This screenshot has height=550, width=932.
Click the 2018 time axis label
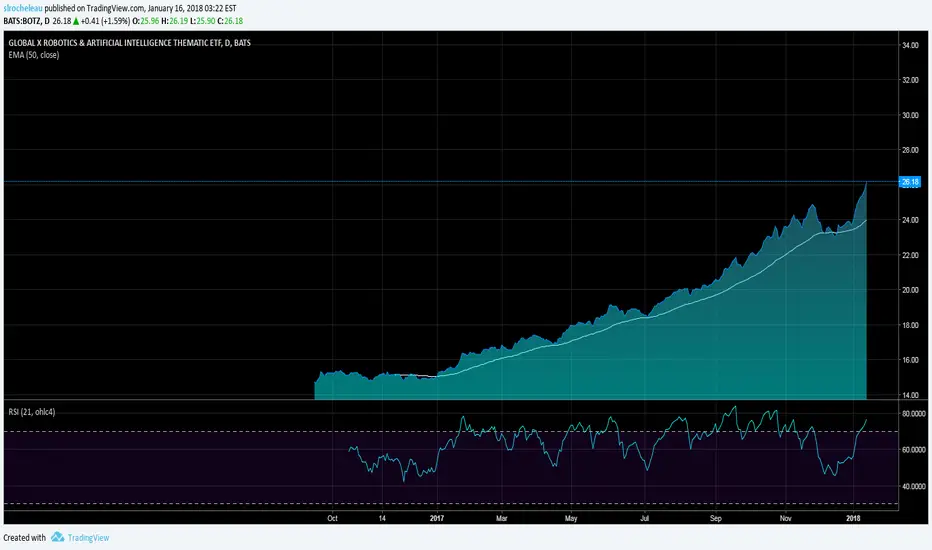click(853, 518)
